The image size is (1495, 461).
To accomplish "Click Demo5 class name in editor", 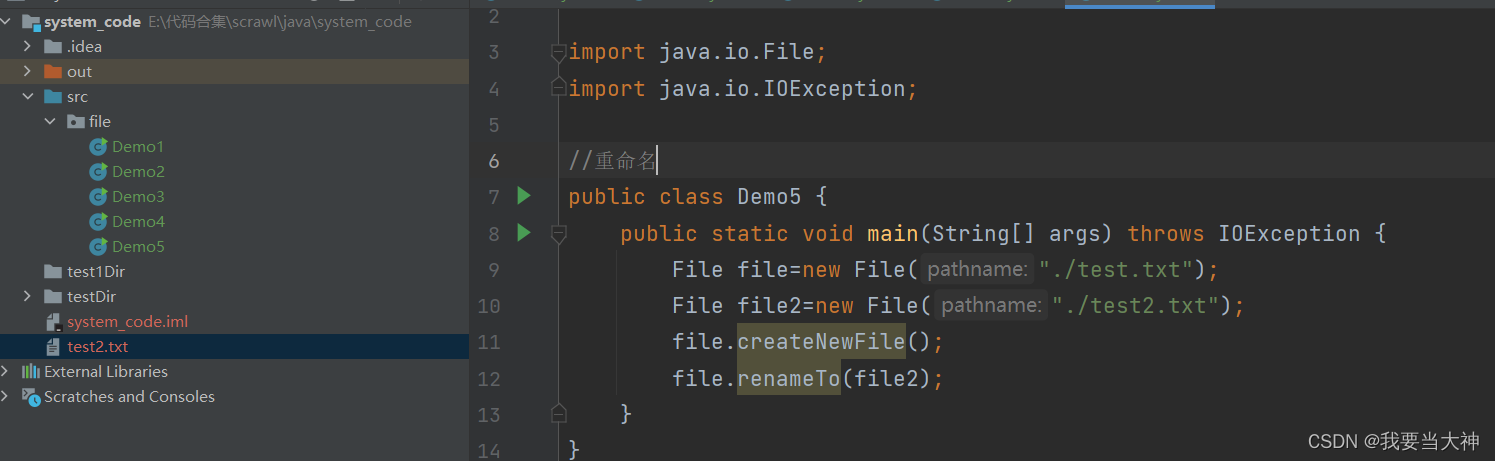I will [769, 196].
